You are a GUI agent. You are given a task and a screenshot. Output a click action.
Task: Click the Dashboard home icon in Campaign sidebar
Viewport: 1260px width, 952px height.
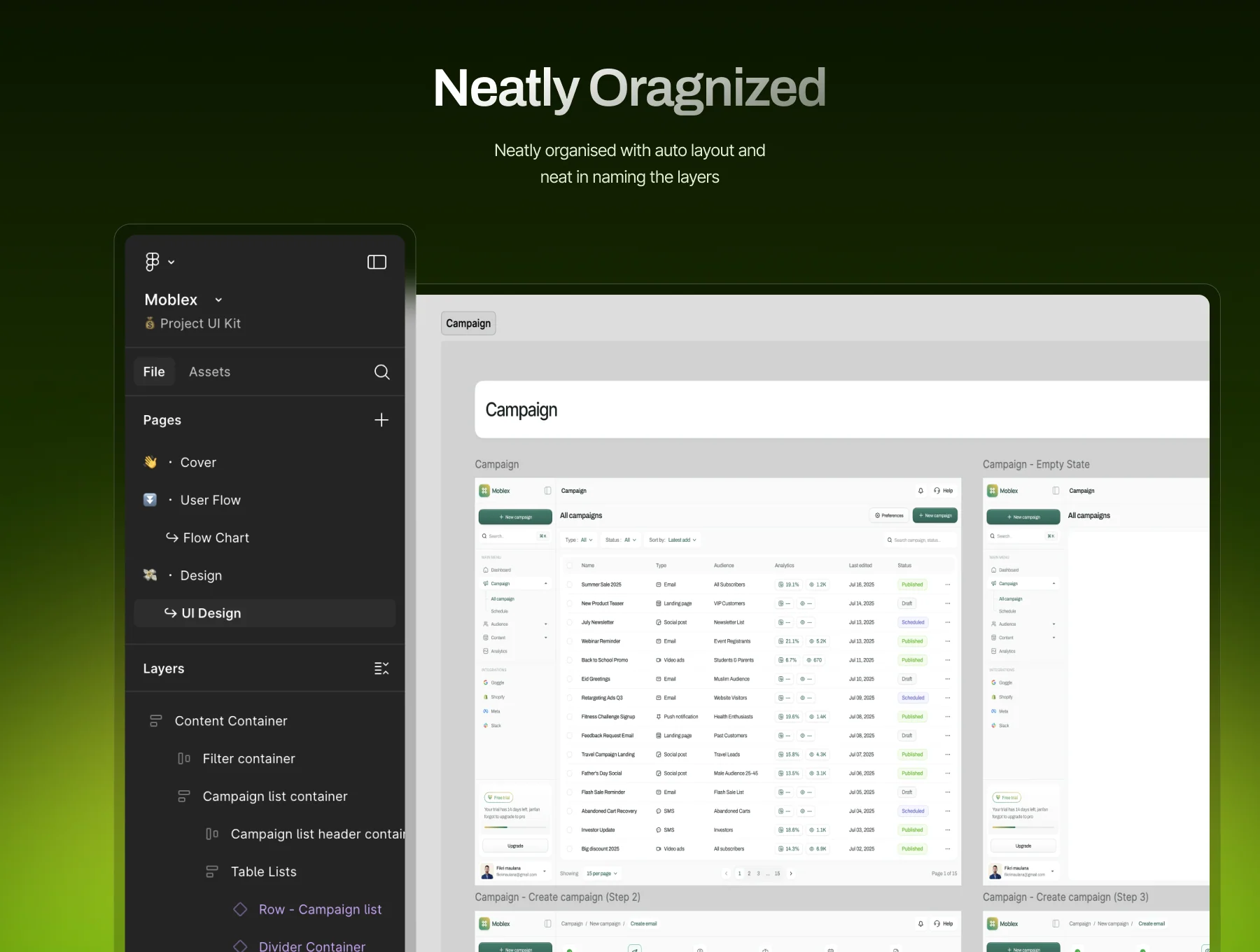[x=486, y=570]
